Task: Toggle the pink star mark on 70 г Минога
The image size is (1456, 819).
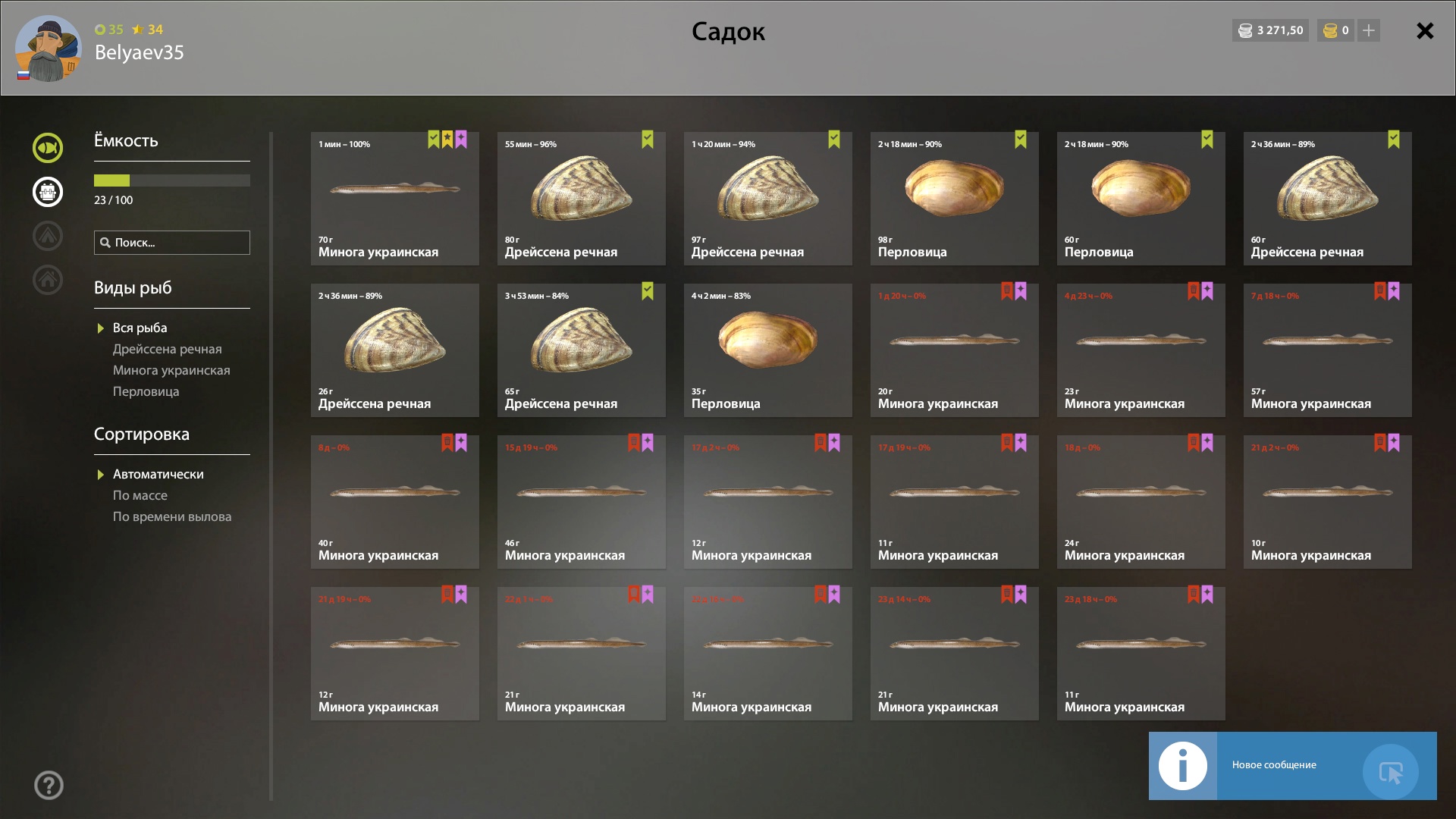Action: point(461,140)
